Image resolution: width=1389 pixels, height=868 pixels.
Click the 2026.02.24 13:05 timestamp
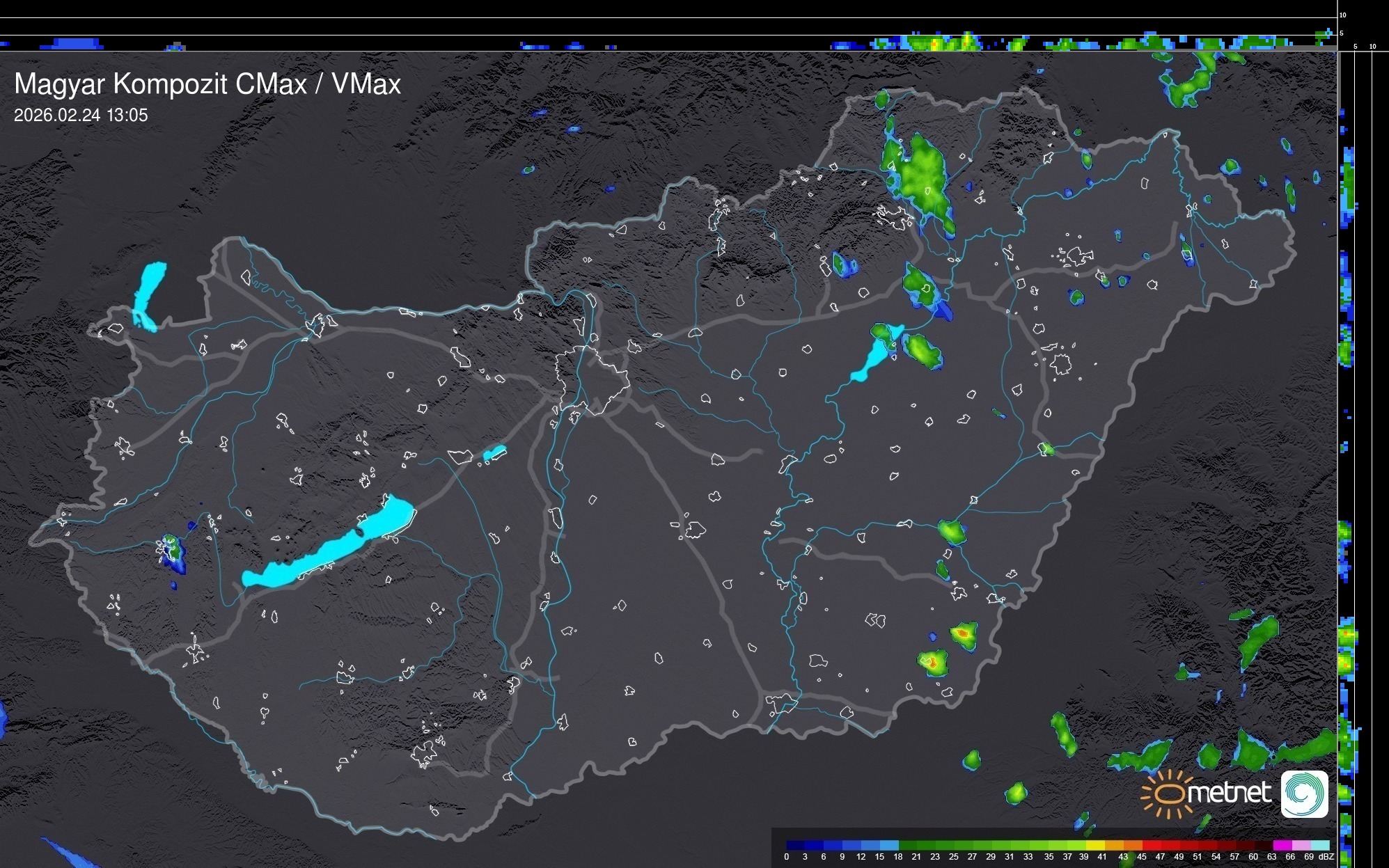click(81, 116)
